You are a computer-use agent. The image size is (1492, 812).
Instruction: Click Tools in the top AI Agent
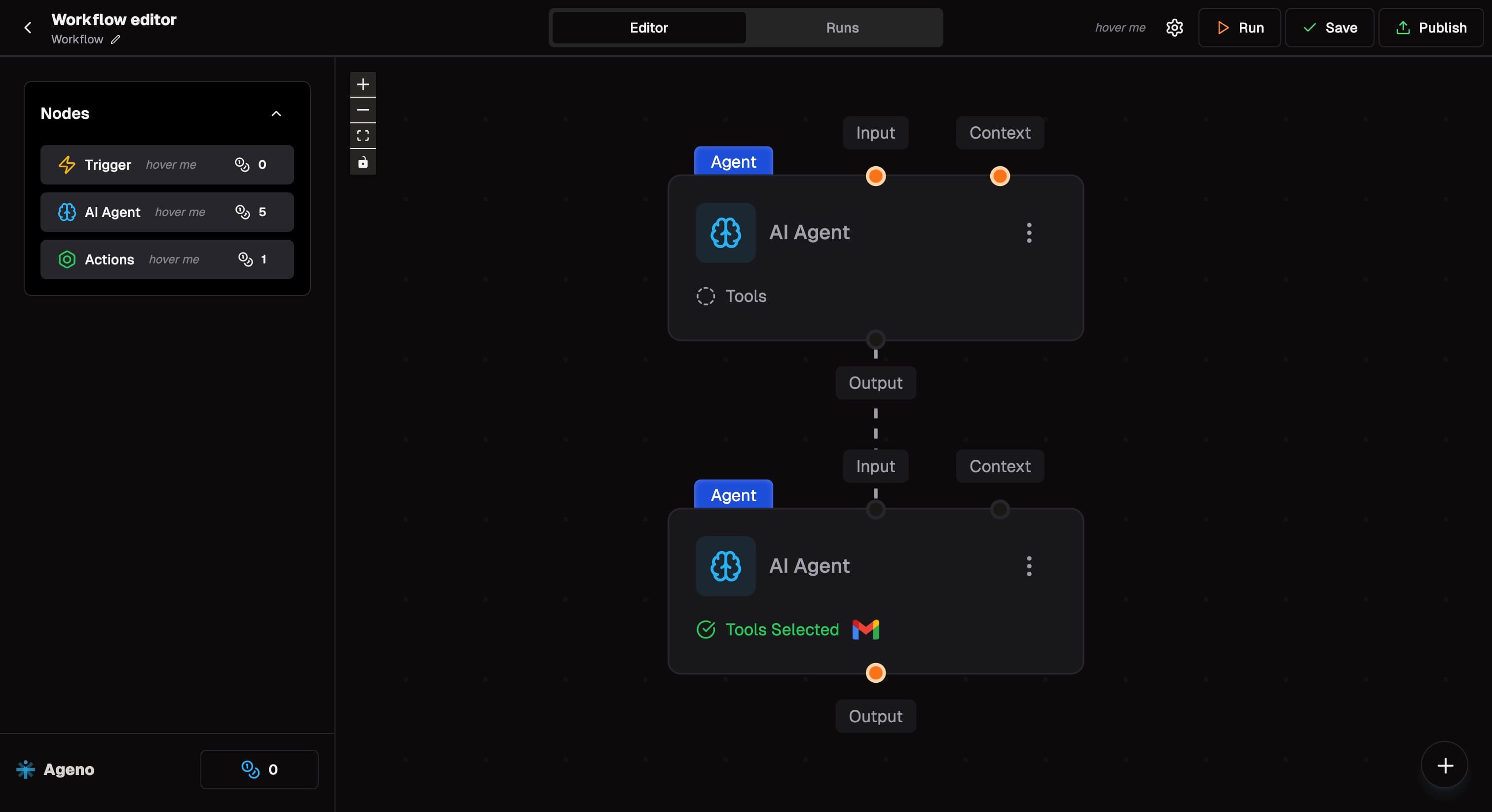[746, 296]
